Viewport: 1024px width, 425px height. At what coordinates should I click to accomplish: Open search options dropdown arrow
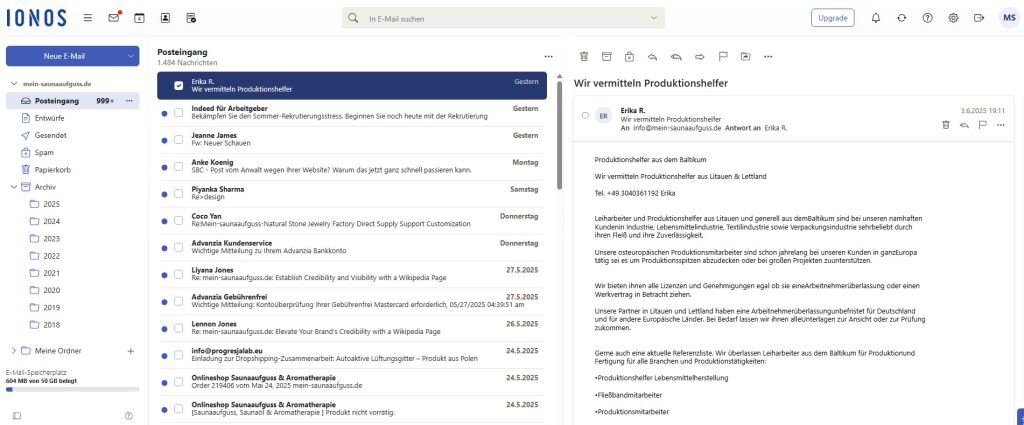click(x=654, y=18)
